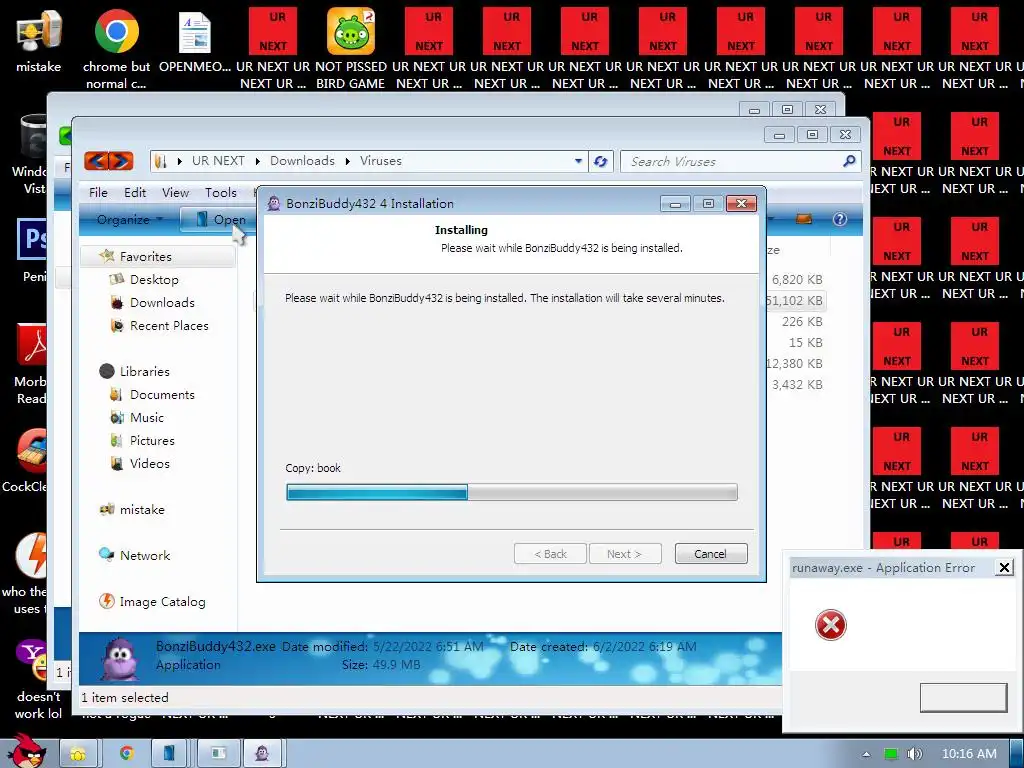Image resolution: width=1024 pixels, height=768 pixels.
Task: Open the File menu
Action: pos(98,192)
